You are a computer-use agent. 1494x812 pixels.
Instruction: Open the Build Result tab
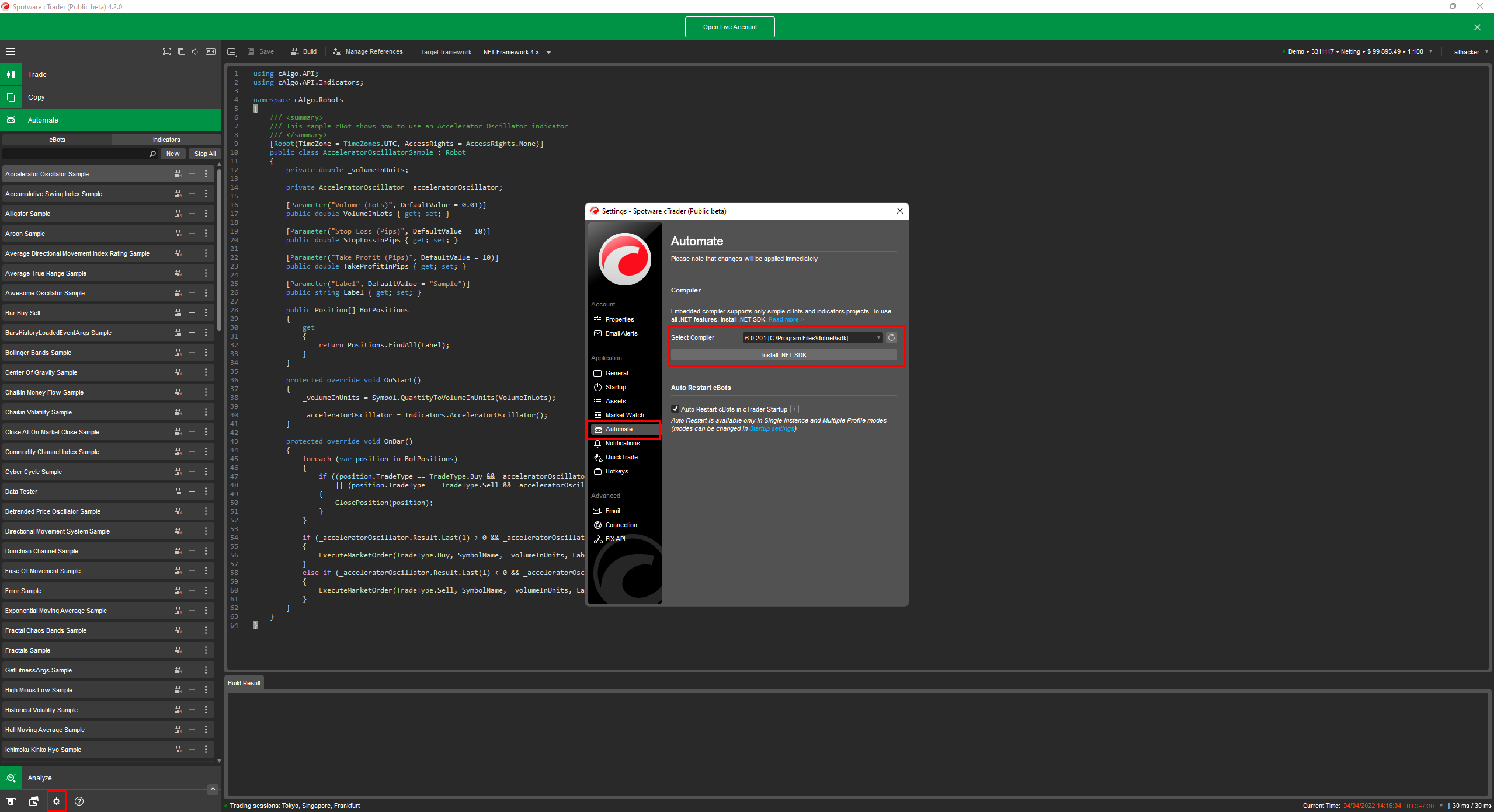[244, 683]
